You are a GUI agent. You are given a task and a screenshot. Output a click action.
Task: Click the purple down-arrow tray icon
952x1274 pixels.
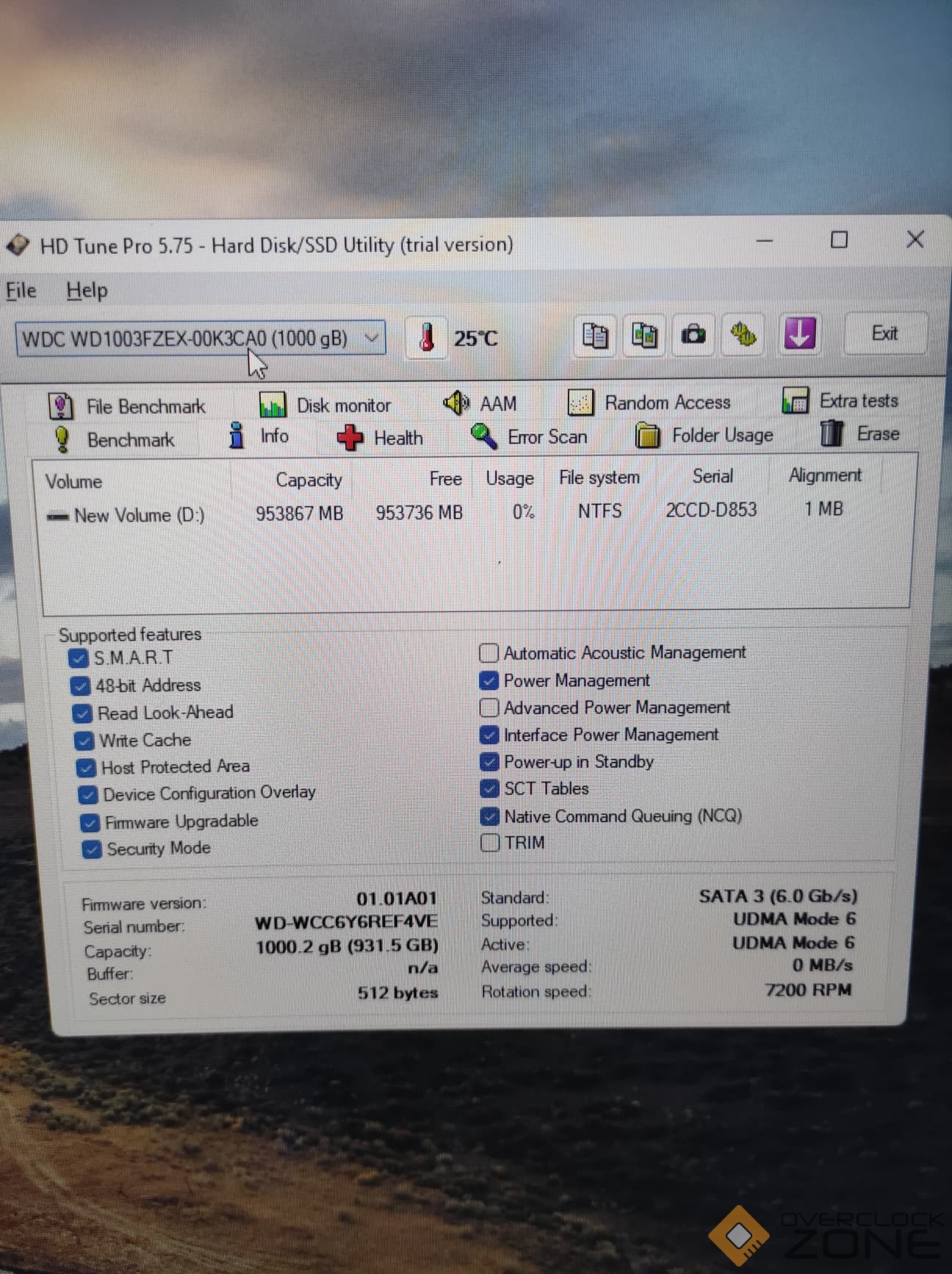(x=799, y=334)
